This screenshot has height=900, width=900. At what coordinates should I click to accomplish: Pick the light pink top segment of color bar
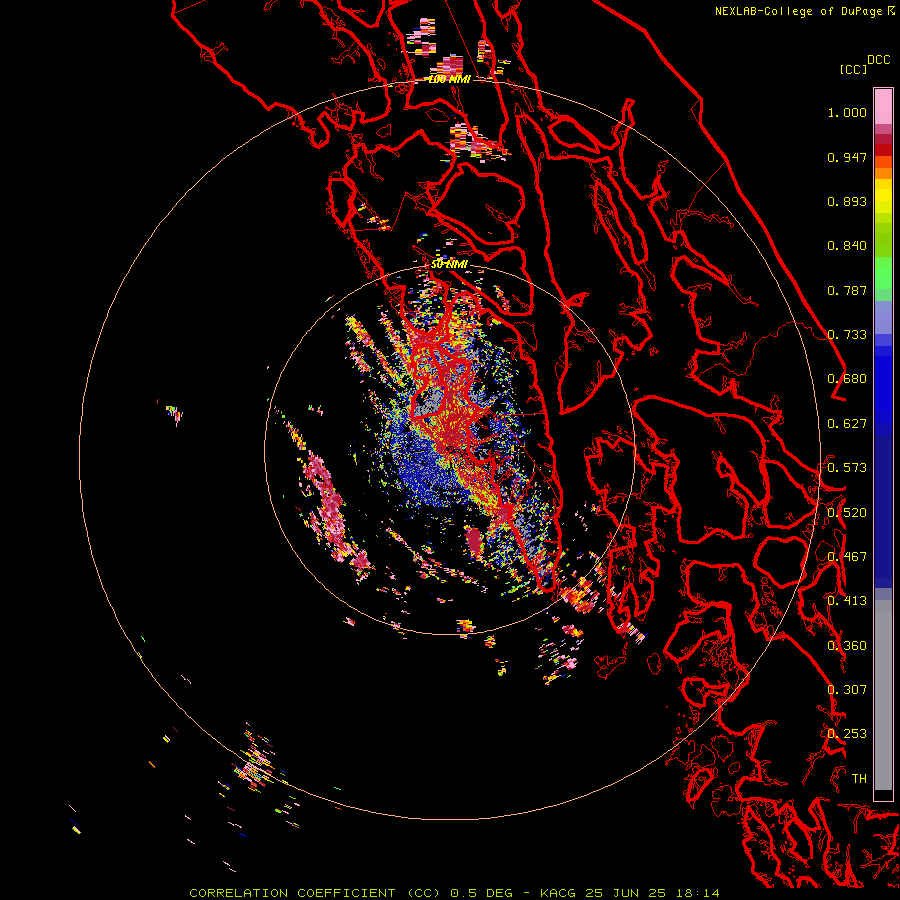coord(883,106)
